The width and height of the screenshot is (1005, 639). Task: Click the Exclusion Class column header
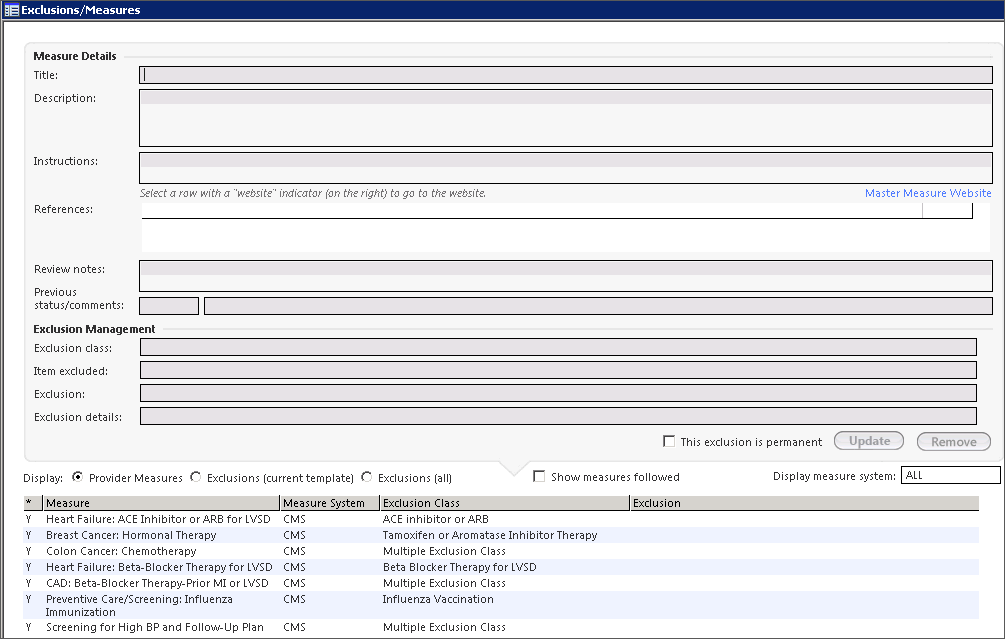[503, 503]
